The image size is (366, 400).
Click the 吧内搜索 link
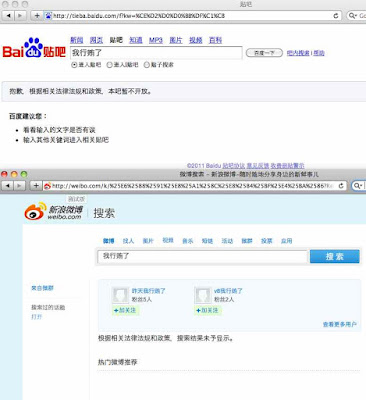point(298,53)
